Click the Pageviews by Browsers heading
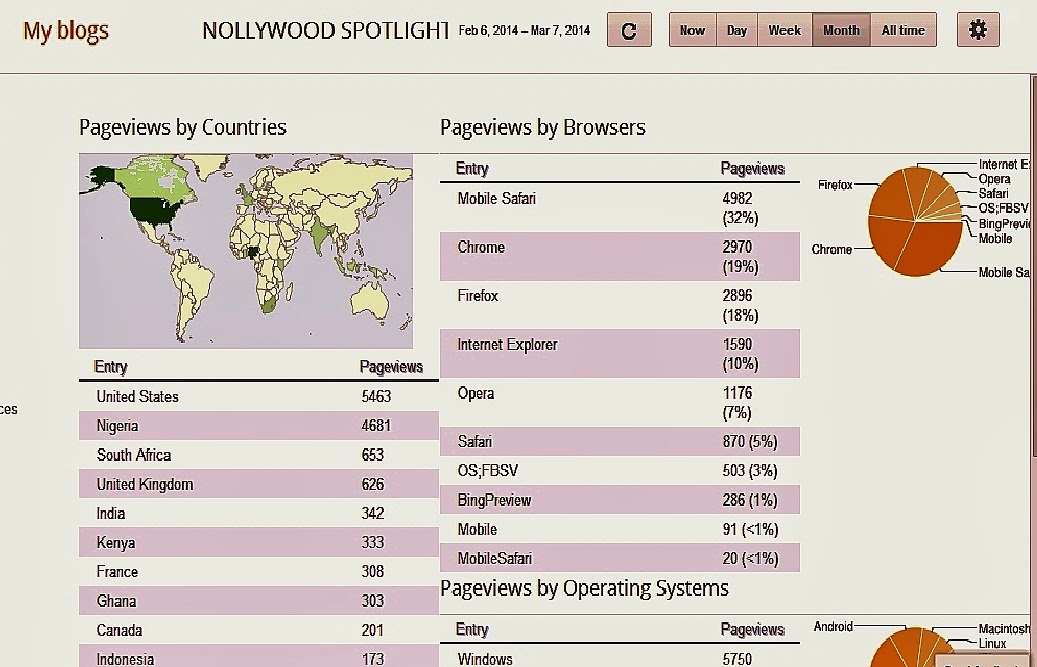Screen dimensions: 1037x667 [543, 127]
